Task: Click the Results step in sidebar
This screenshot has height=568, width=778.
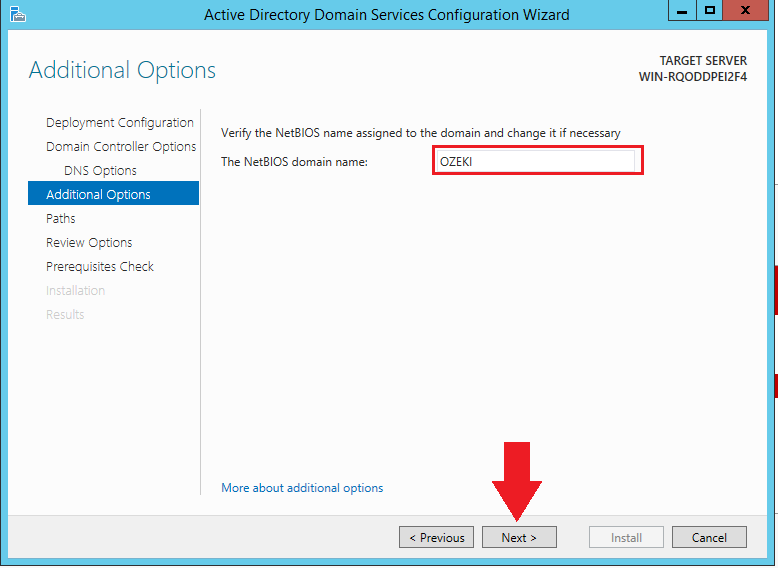Action: [65, 315]
